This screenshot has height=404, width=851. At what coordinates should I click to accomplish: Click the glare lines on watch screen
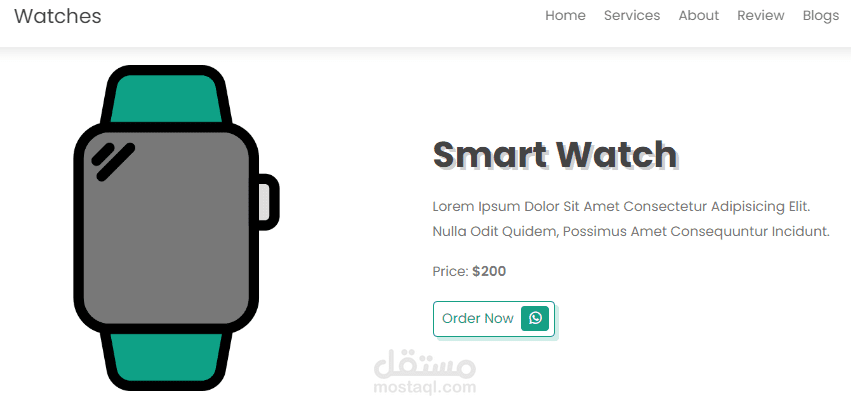[113, 161]
